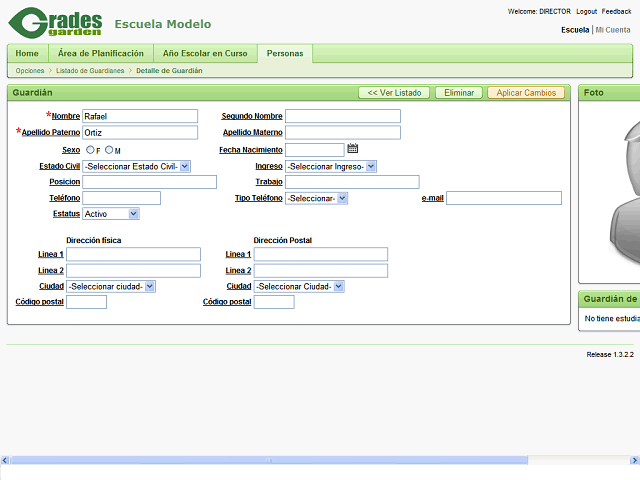This screenshot has height=480, width=640.
Task: Open the Listado de Guardianes breadcrumb
Action: pyautogui.click(x=90, y=71)
